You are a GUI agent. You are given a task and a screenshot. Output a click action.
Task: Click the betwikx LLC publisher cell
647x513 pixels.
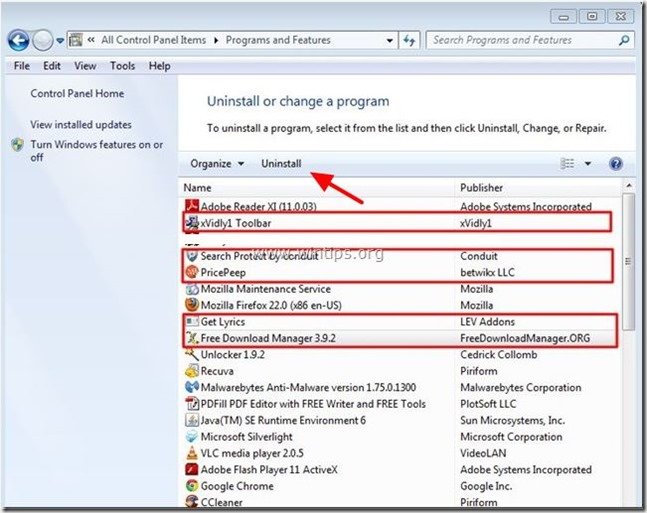click(x=487, y=272)
